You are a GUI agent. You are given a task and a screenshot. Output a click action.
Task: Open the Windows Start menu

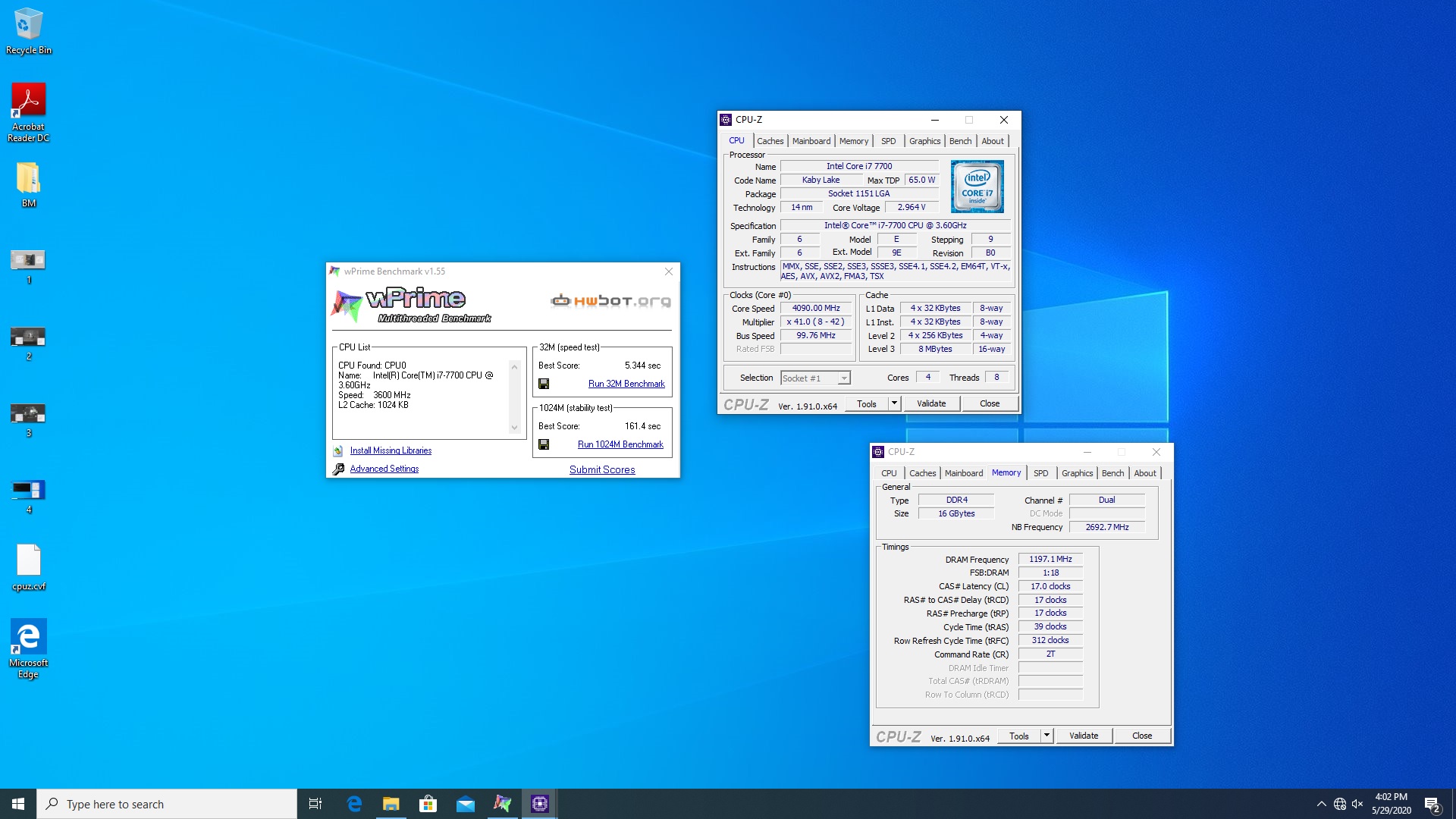pyautogui.click(x=18, y=804)
